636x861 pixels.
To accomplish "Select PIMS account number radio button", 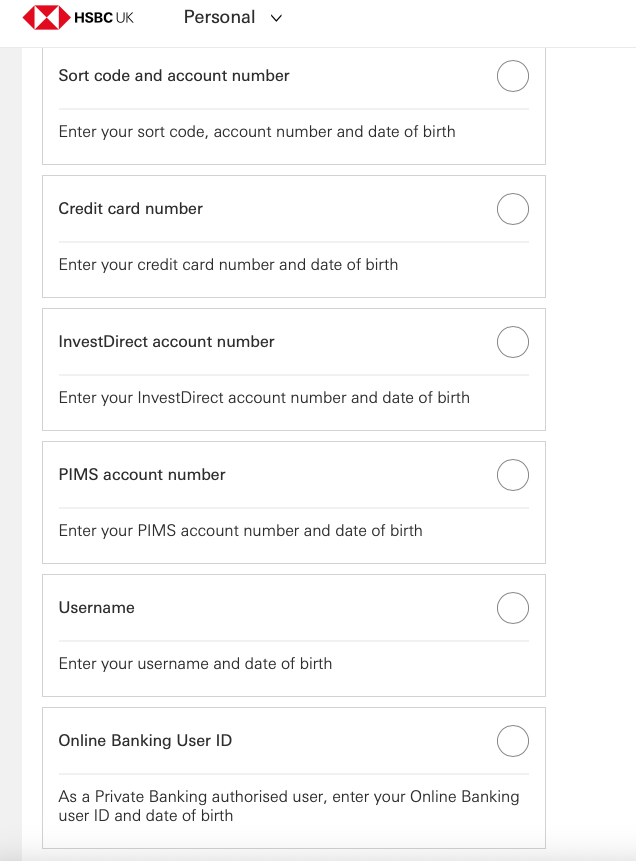I will (513, 475).
